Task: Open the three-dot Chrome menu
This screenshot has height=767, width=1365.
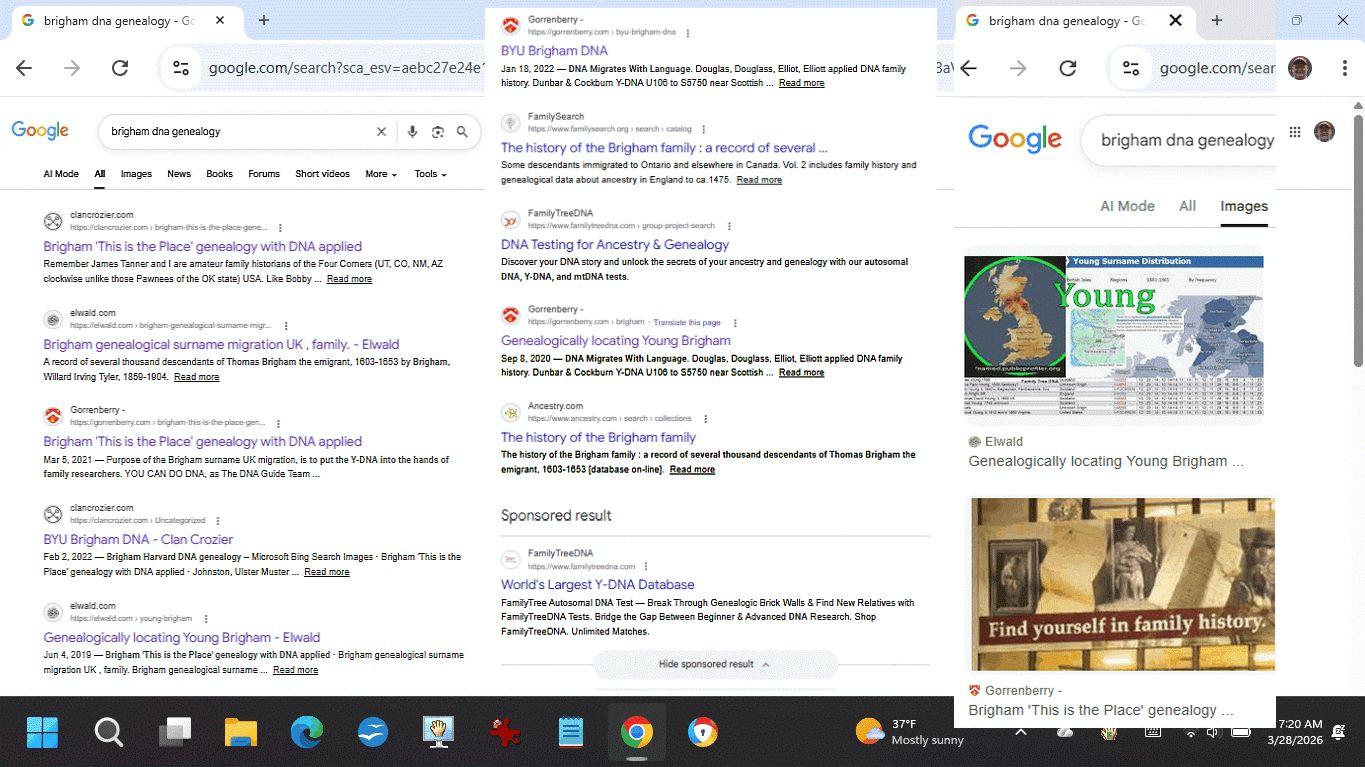Action: pos(1345,68)
